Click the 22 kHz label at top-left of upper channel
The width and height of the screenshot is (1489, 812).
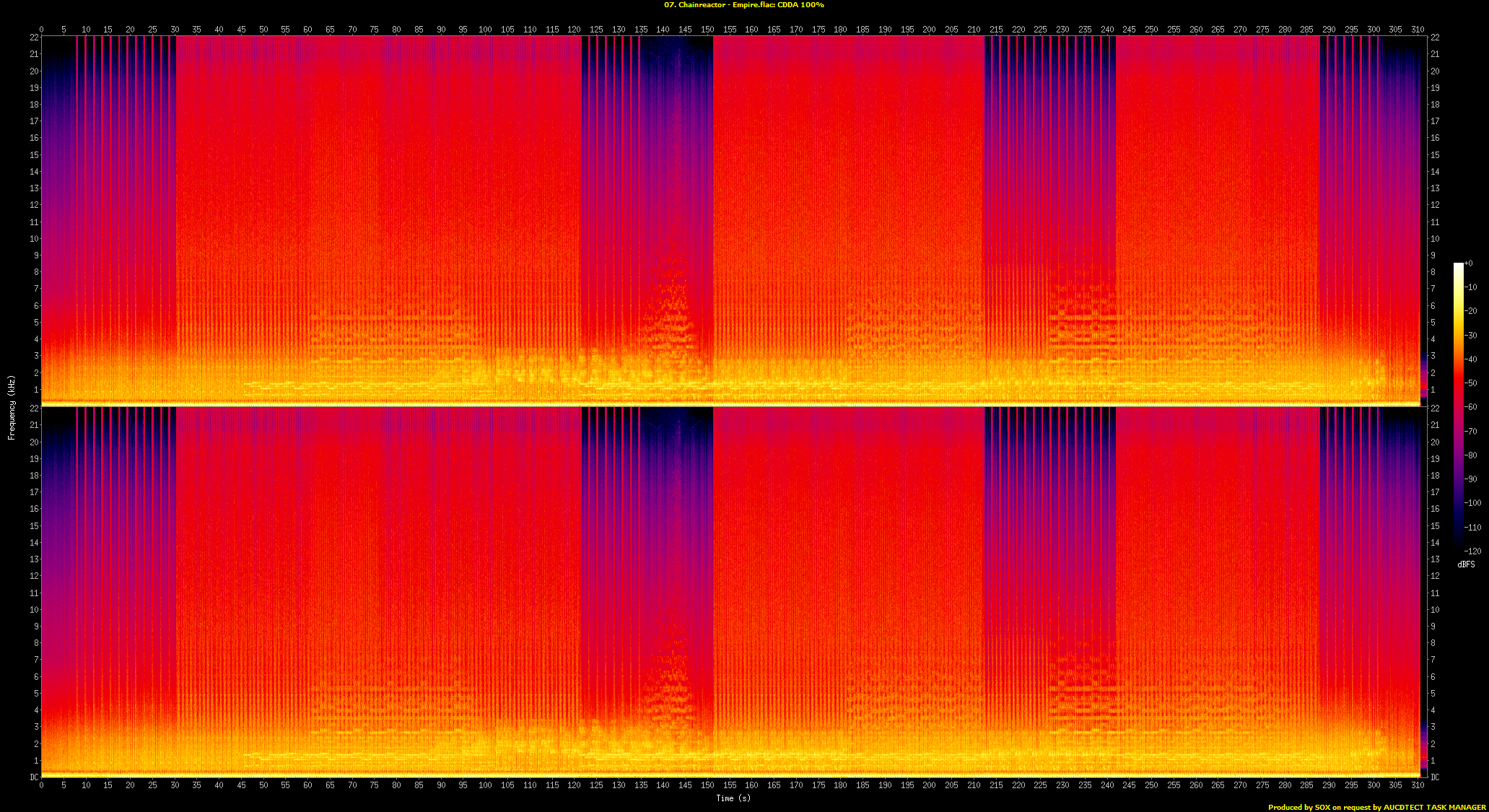point(34,38)
